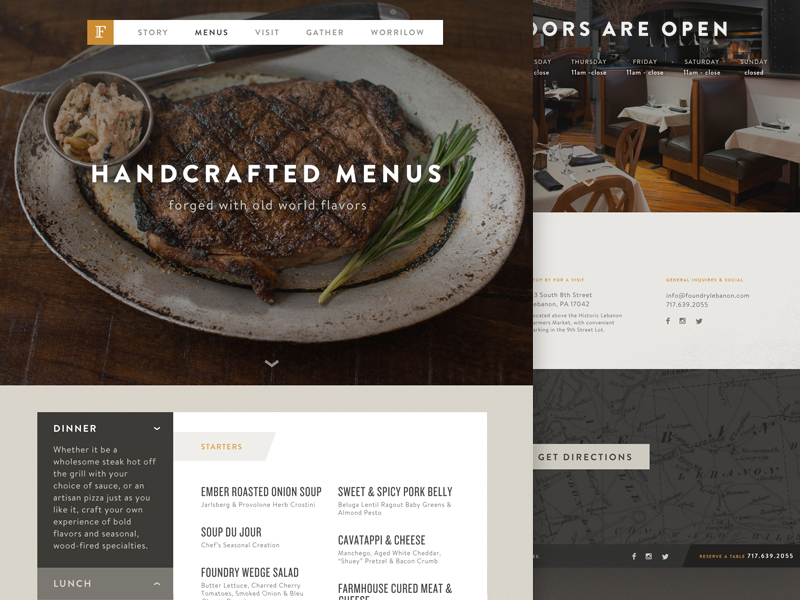The width and height of the screenshot is (800, 600).
Task: Click the scroll-down chevron under hero image
Action: (272, 363)
